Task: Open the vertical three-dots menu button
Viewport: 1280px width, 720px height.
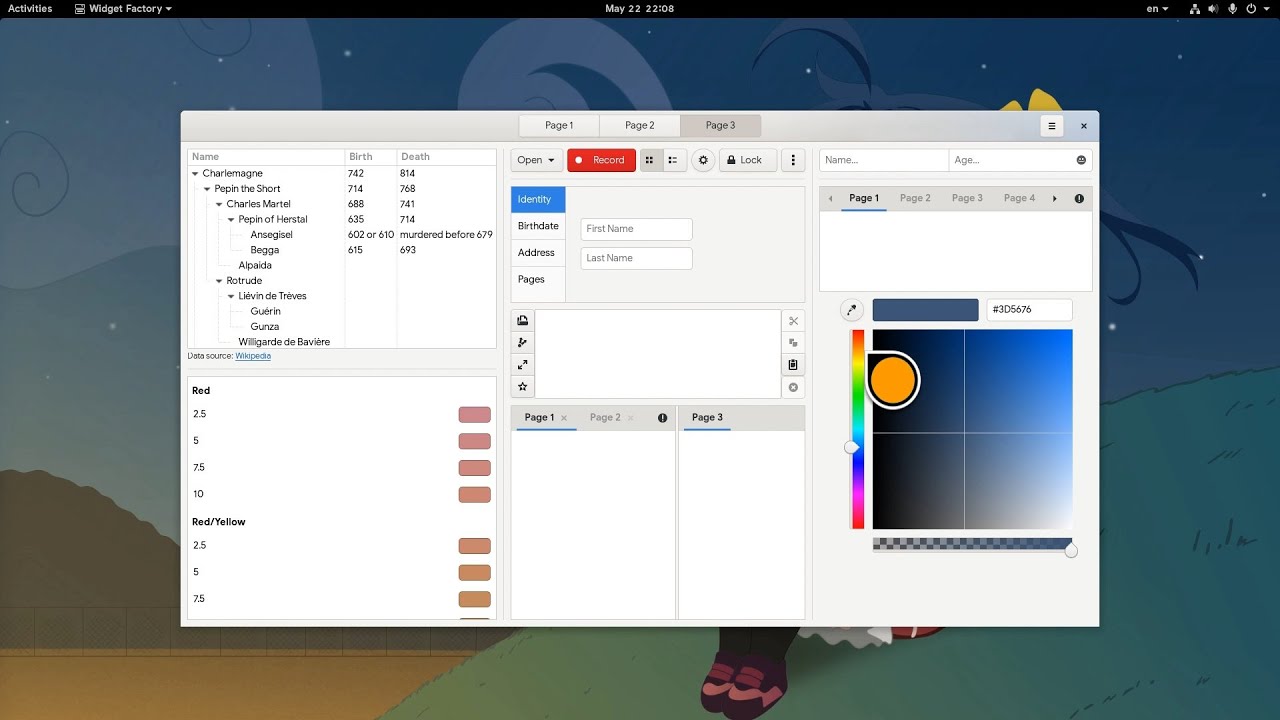Action: coord(793,160)
